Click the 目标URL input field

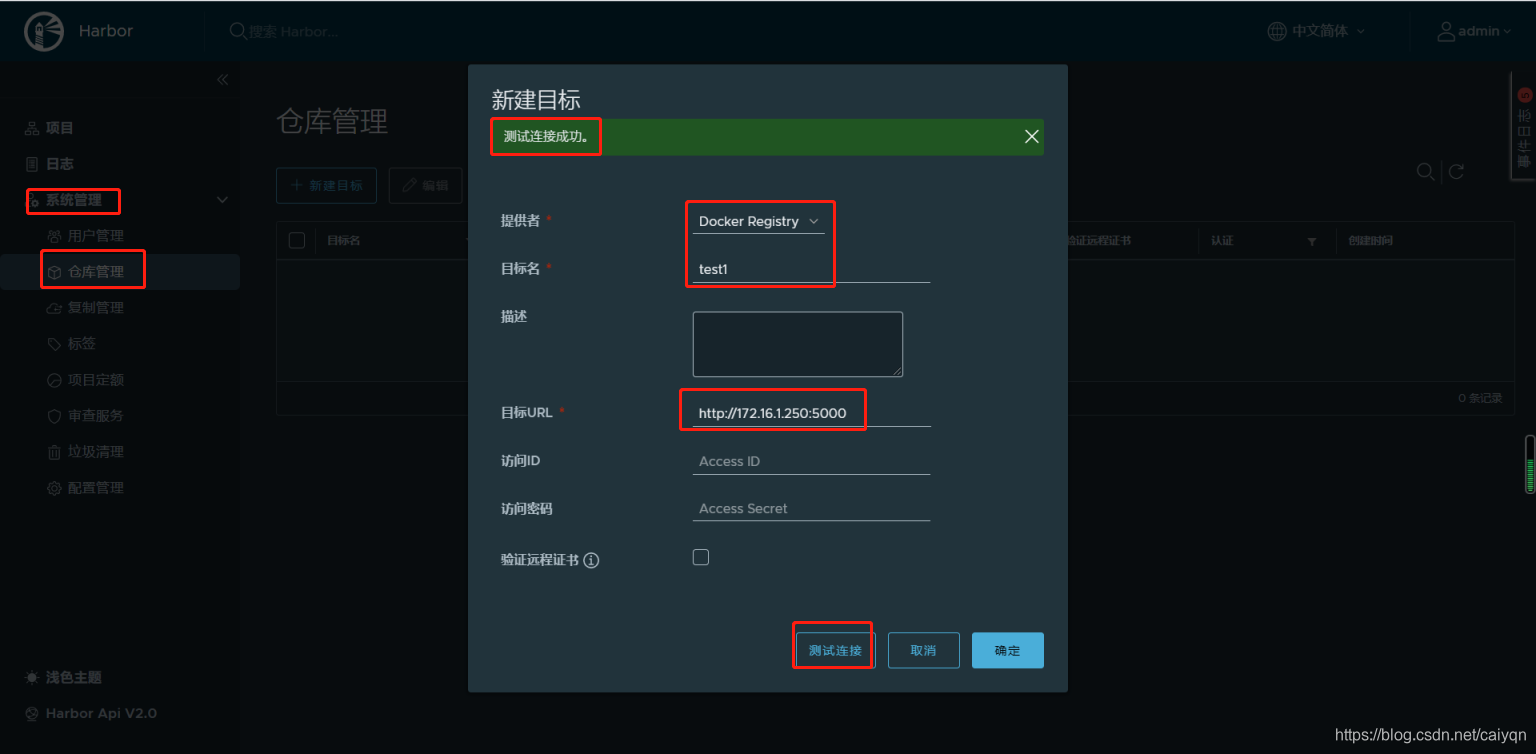pyautogui.click(x=812, y=413)
